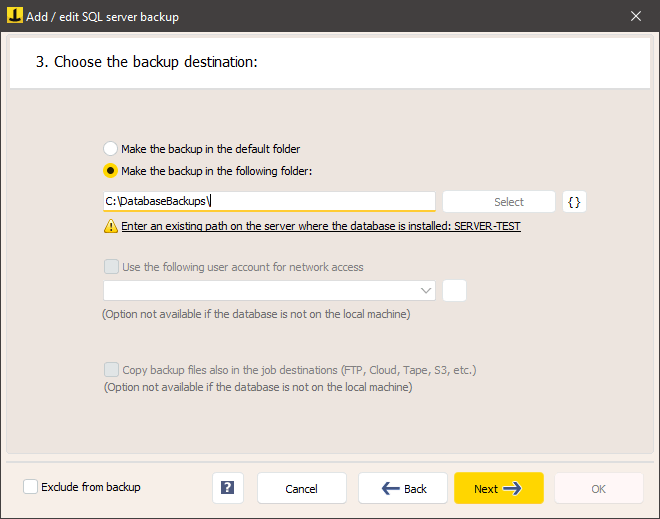Open the existing path warning link for SERVER-TEST
The image size is (660, 519).
click(x=321, y=226)
